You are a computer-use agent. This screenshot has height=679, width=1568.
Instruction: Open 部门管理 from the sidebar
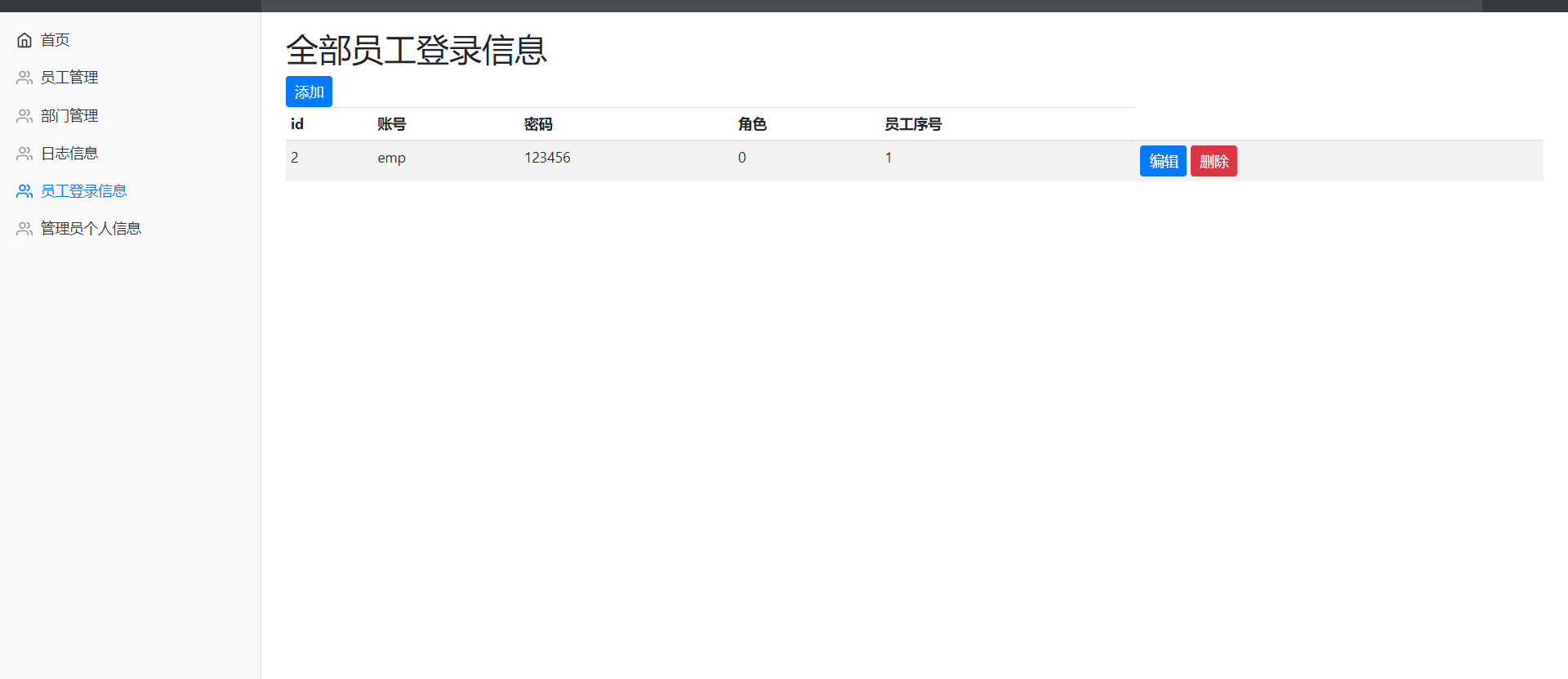pyautogui.click(x=69, y=116)
